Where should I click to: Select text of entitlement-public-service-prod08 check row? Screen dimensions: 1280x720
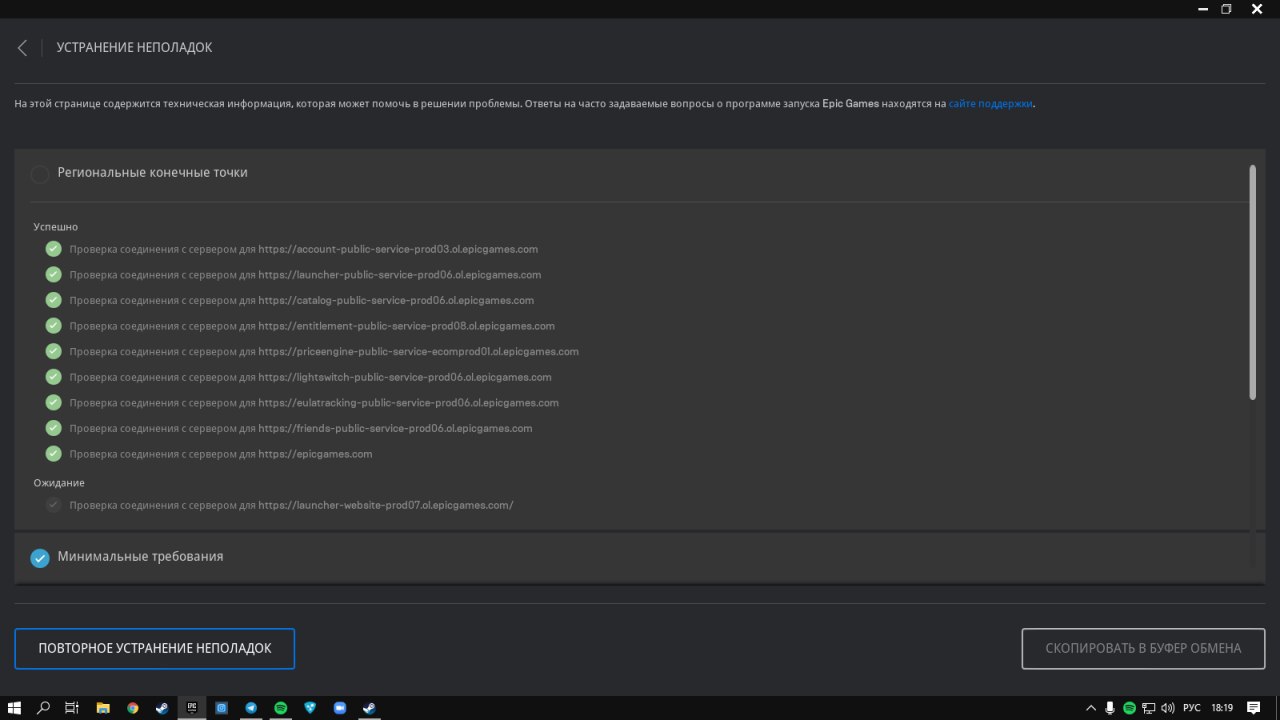(312, 326)
